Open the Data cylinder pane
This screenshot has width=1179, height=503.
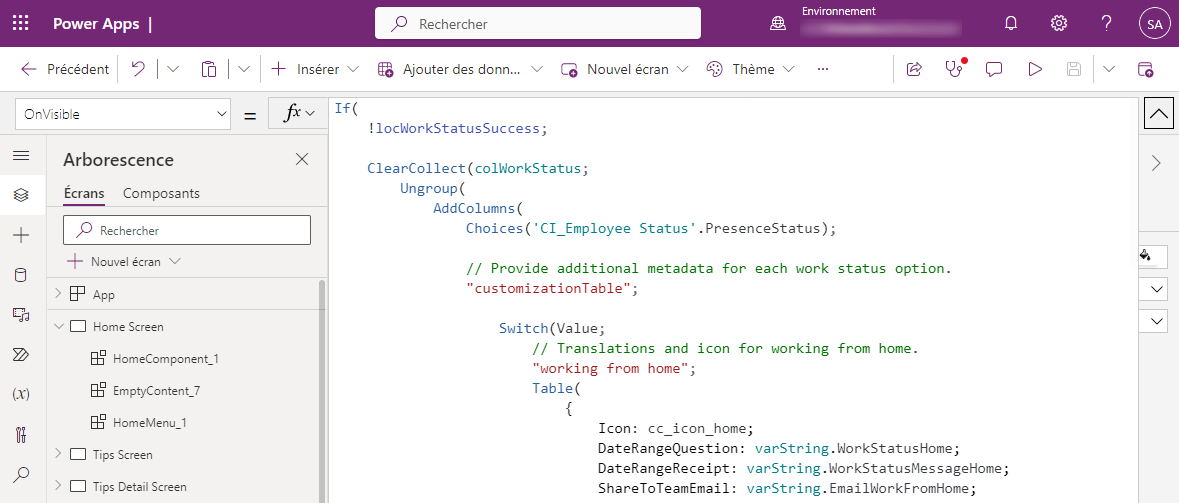[x=21, y=275]
